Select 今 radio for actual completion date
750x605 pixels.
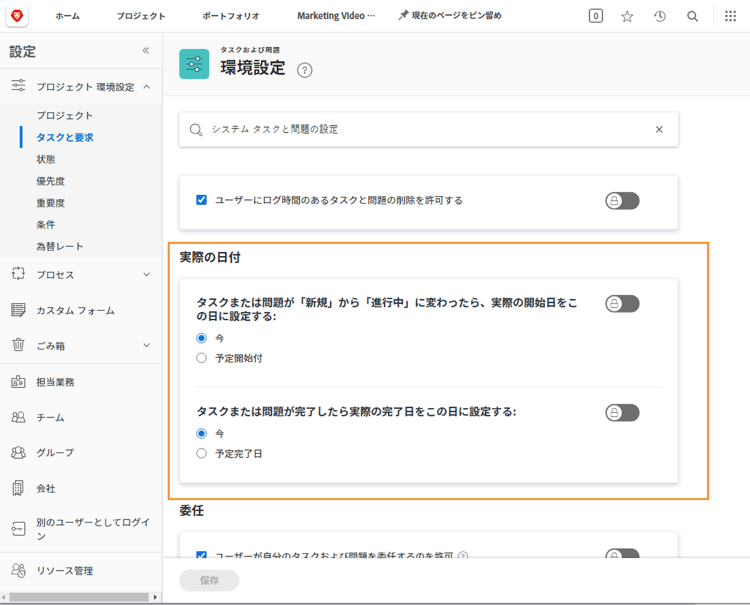pos(201,433)
